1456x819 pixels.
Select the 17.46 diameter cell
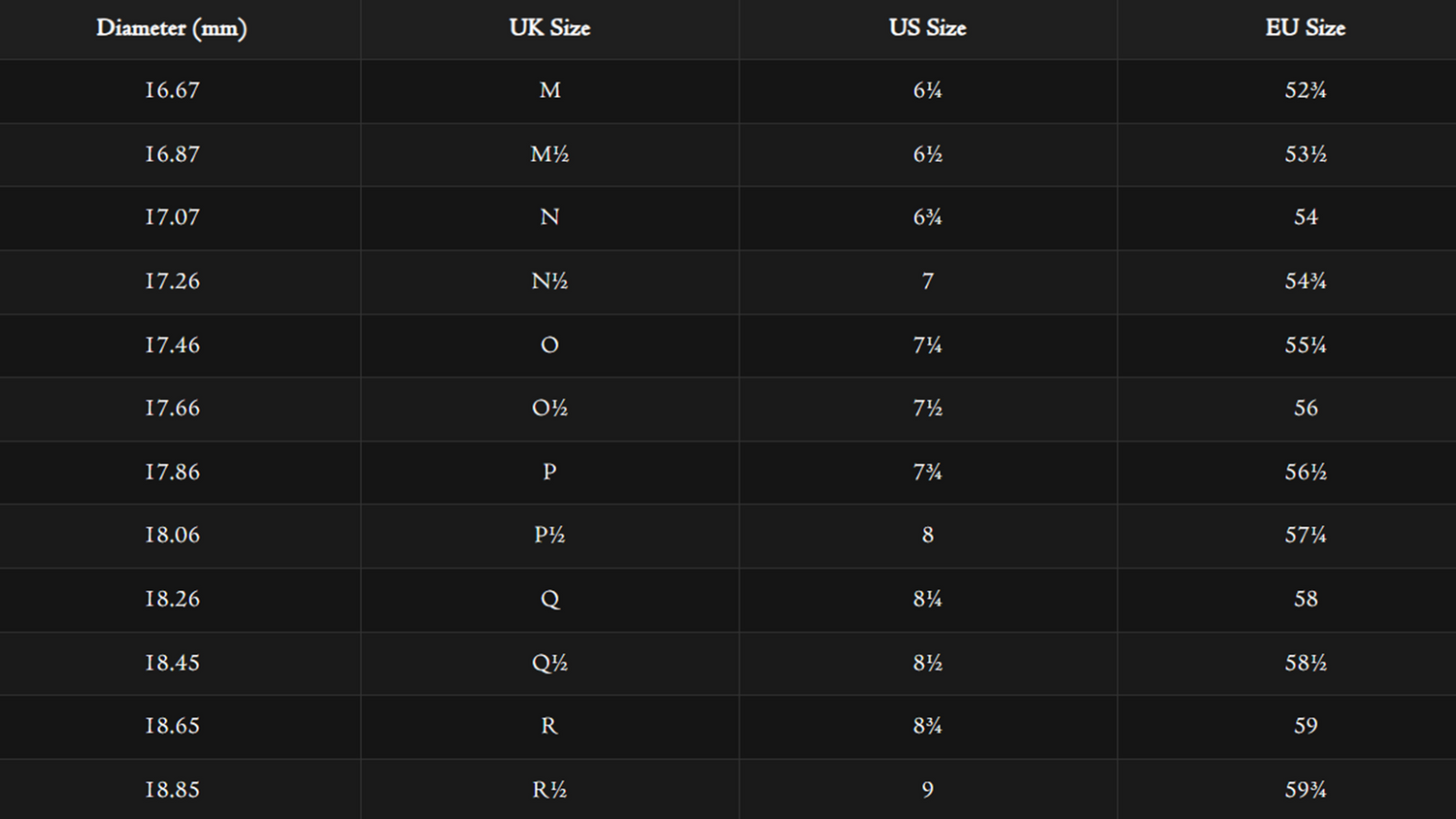tap(172, 345)
